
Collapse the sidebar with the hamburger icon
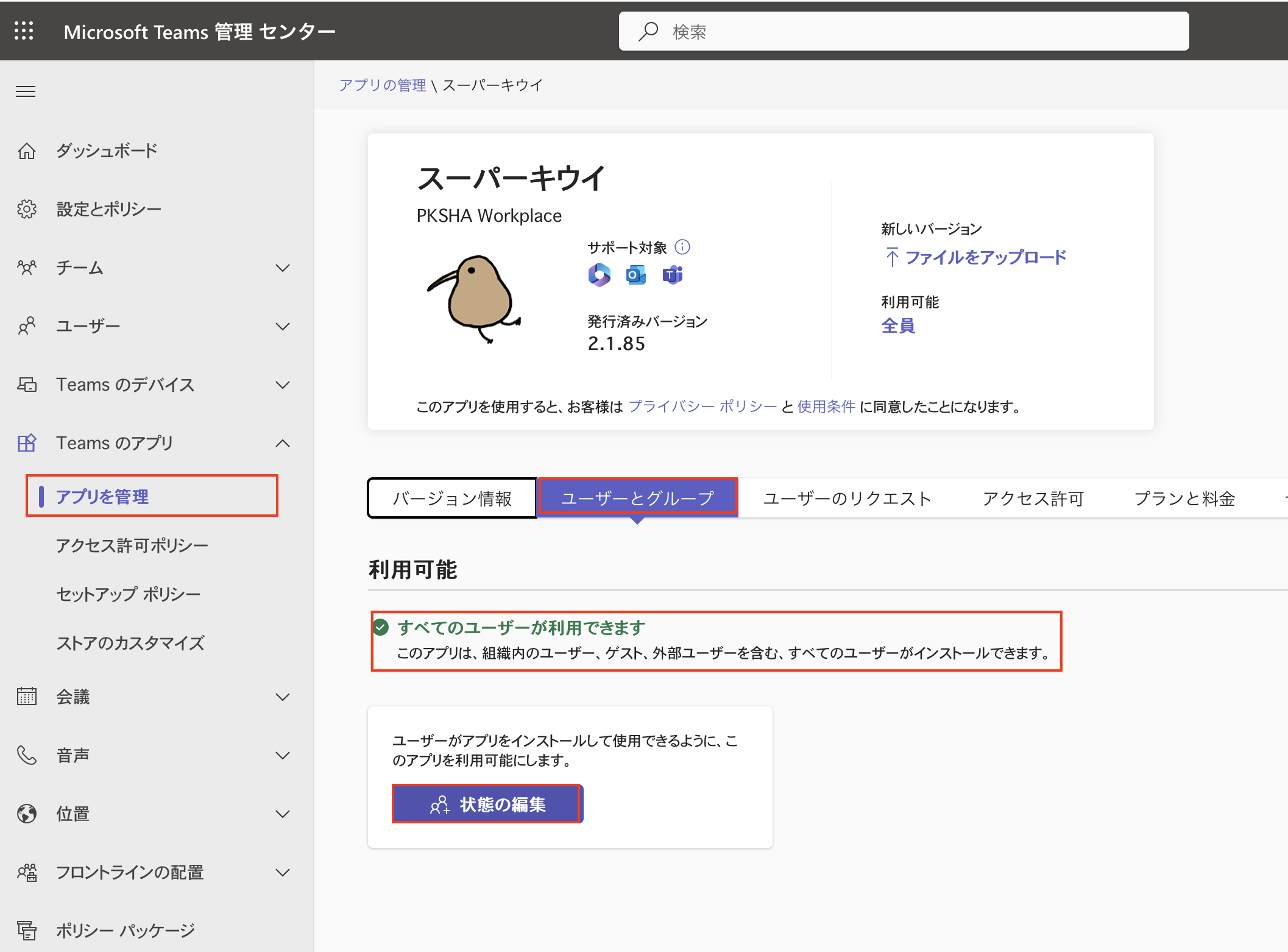(26, 91)
